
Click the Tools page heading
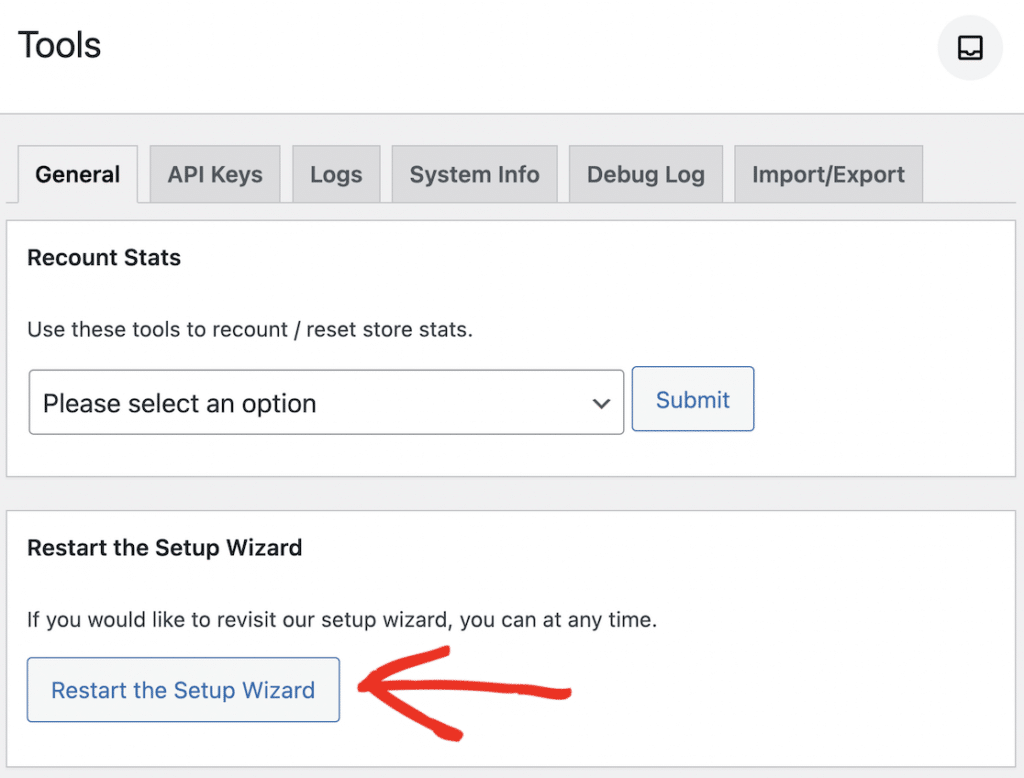point(60,46)
